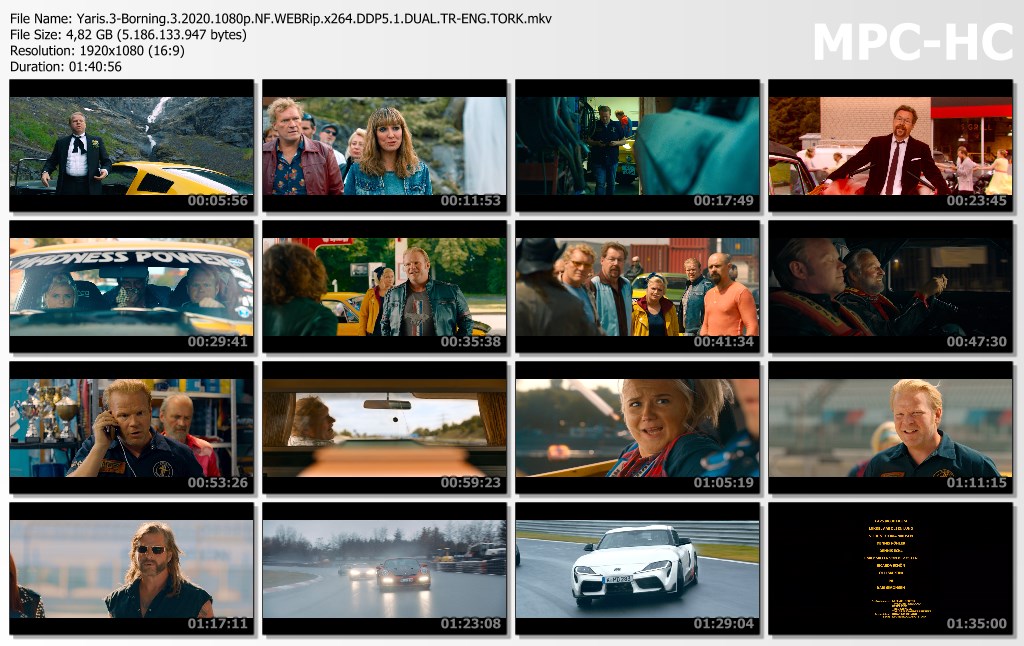1024x646 pixels.
Task: Open the Madness Power car frame at 00:29:41
Action: (x=132, y=287)
